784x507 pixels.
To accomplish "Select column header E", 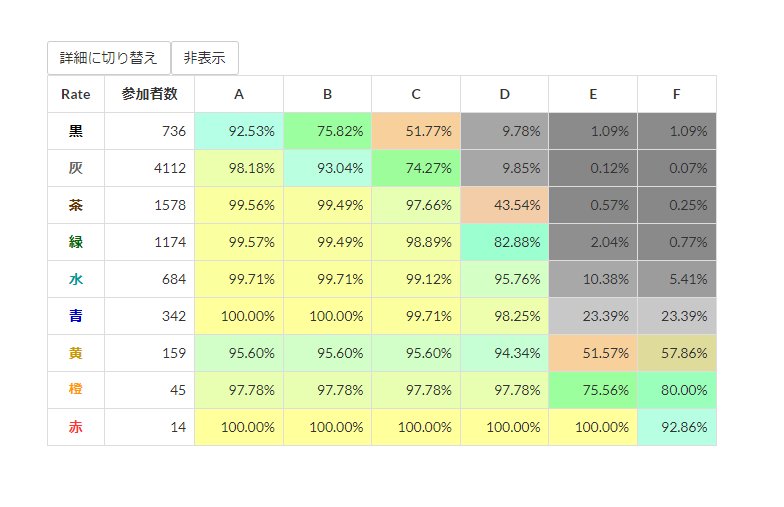I will click(x=593, y=94).
